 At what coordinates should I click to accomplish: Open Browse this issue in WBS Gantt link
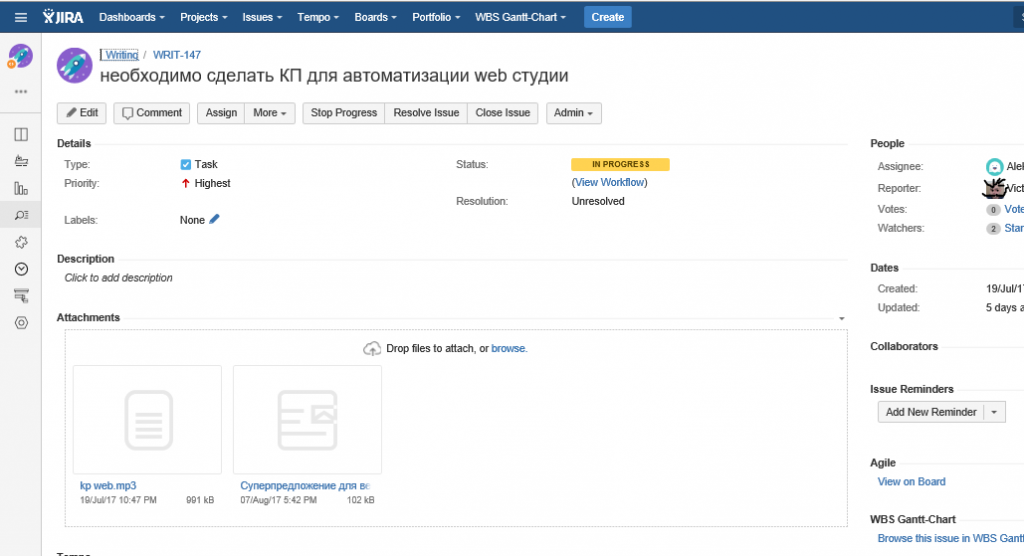click(950, 538)
